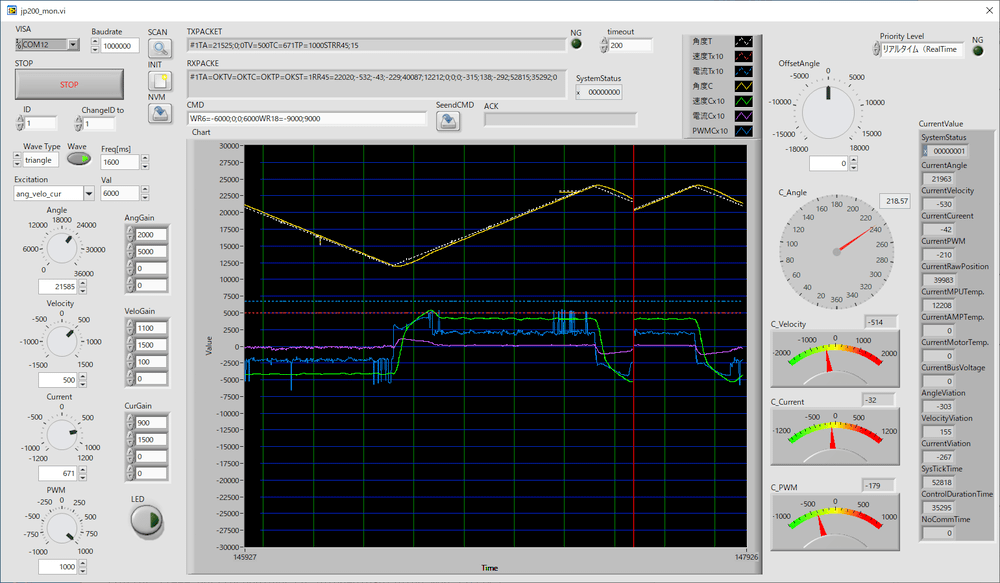This screenshot has height=583, width=1000.
Task: Click the PWMCx10 legend plot icon
Action: (x=743, y=131)
